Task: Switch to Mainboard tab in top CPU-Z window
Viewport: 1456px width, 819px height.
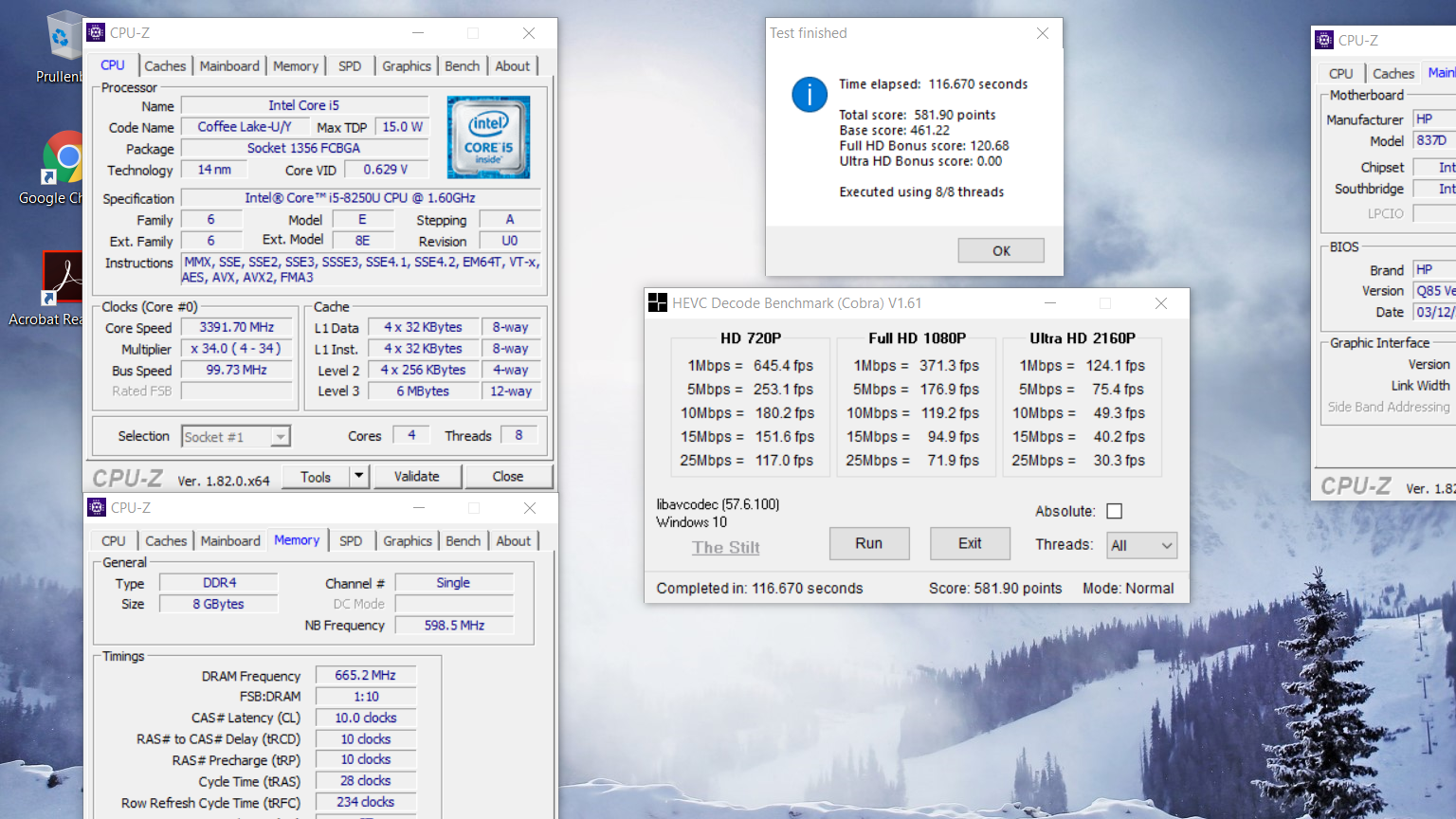Action: click(229, 66)
